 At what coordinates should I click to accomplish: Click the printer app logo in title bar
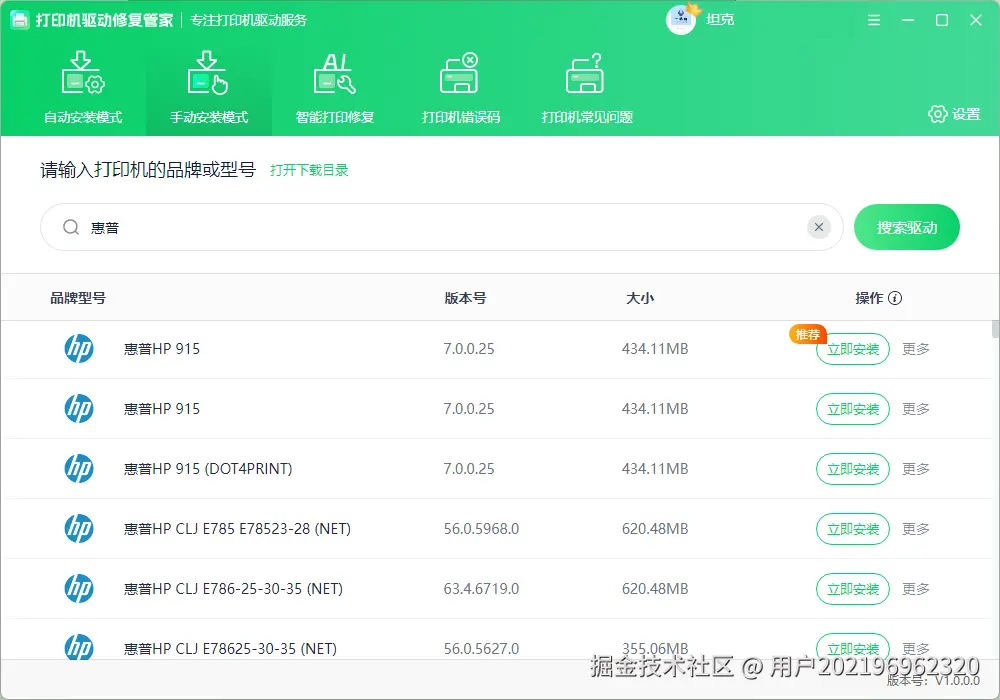(20, 20)
